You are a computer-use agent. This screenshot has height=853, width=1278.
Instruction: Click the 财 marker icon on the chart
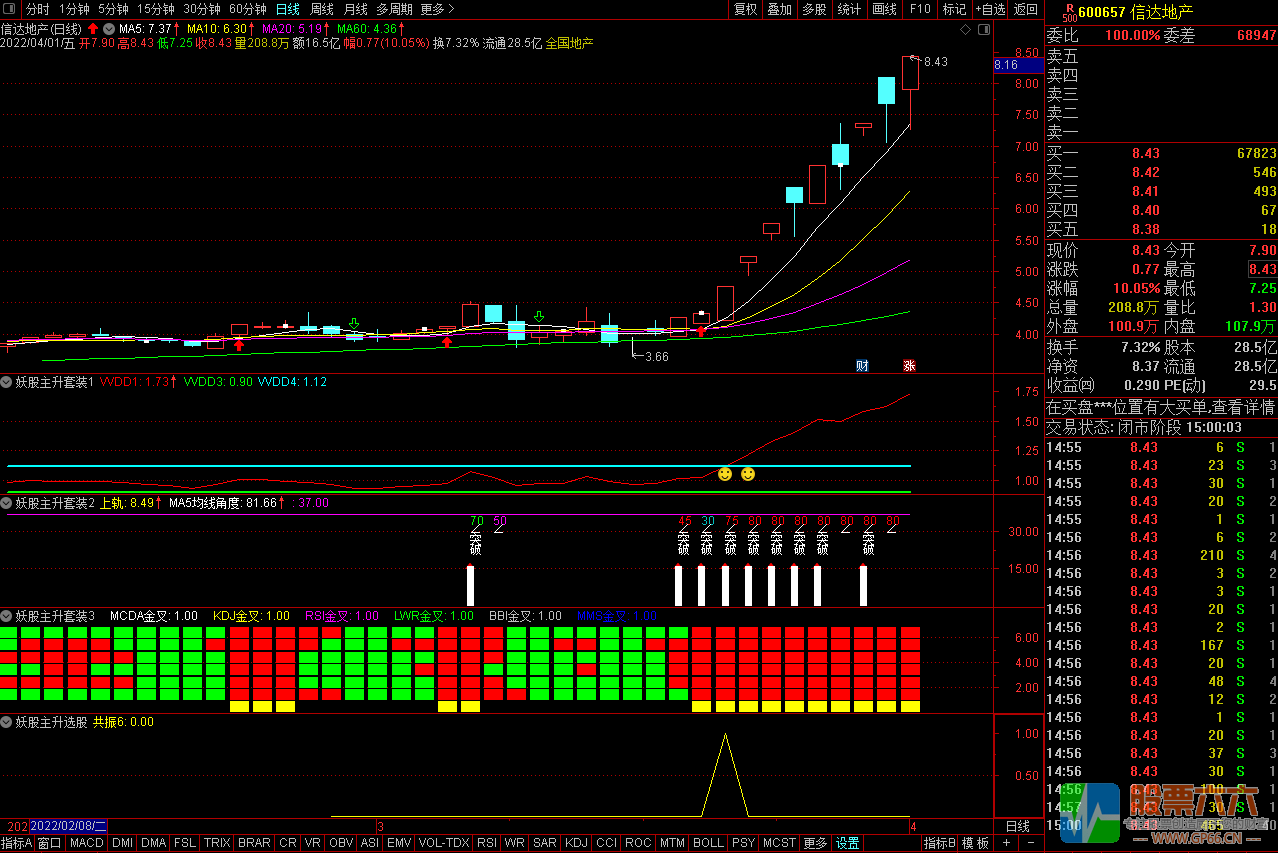(862, 365)
